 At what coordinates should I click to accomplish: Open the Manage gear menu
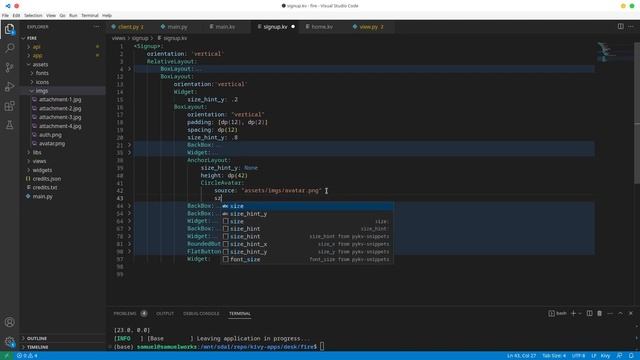[9, 342]
